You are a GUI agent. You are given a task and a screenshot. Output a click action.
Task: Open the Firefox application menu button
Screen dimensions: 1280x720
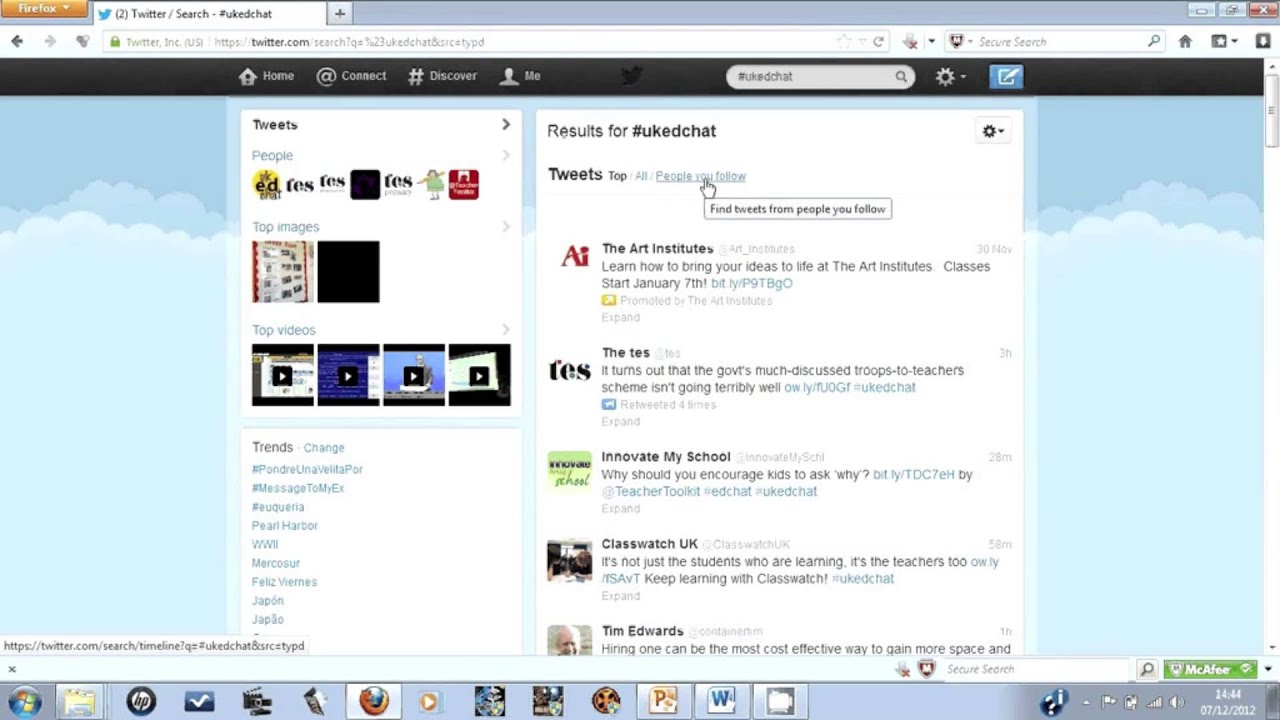(x=45, y=9)
